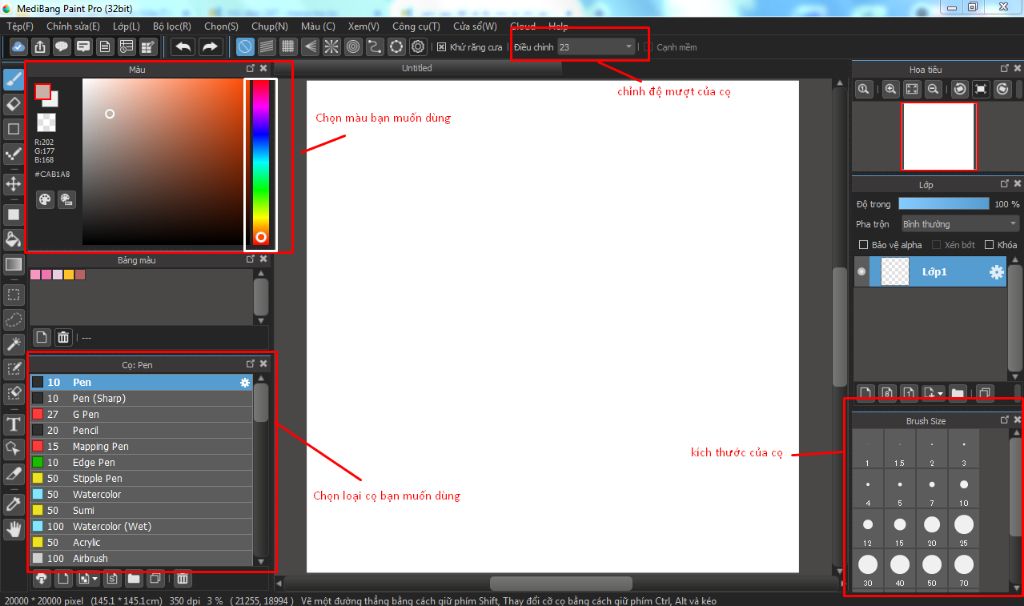
Task: Open the Pha trộn blend mode dropdown
Action: pyautogui.click(x=960, y=224)
